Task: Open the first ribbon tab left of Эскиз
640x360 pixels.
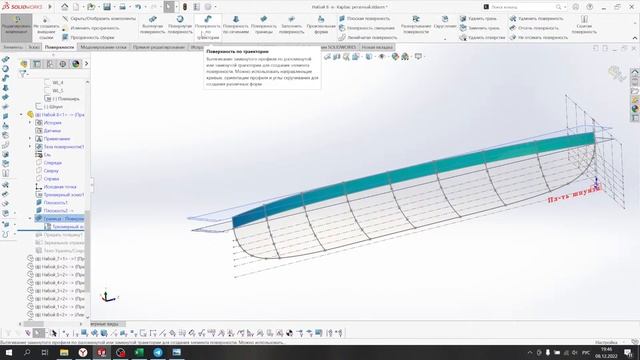Action: click(13, 47)
